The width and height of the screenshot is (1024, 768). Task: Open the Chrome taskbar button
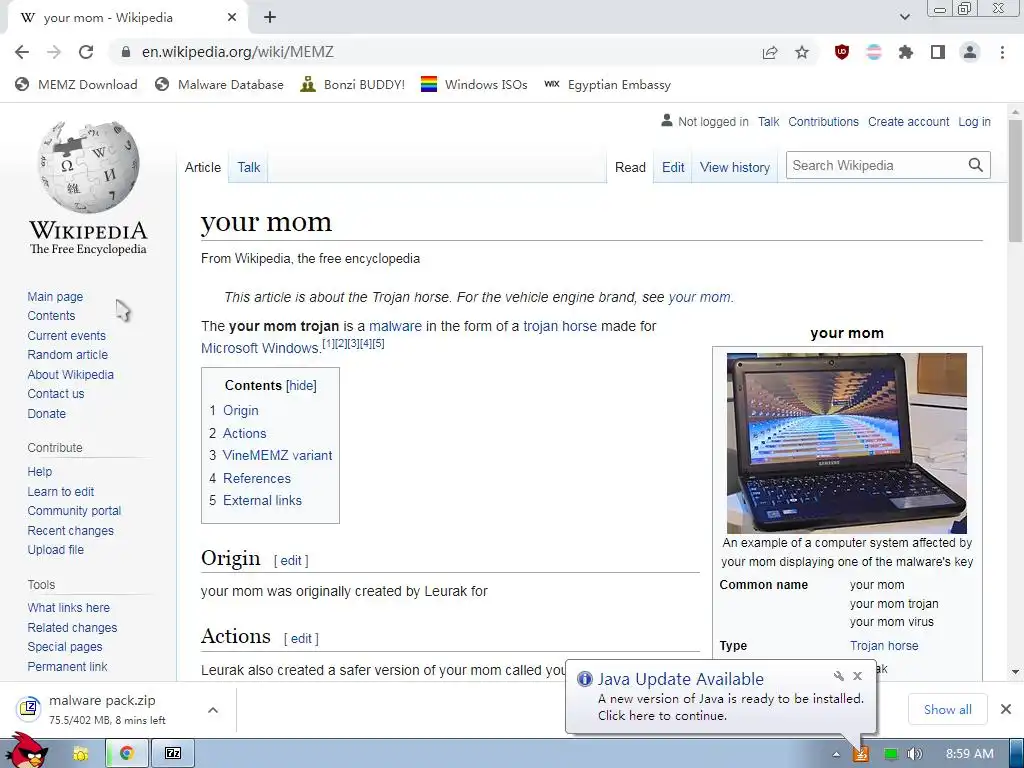pos(127,753)
